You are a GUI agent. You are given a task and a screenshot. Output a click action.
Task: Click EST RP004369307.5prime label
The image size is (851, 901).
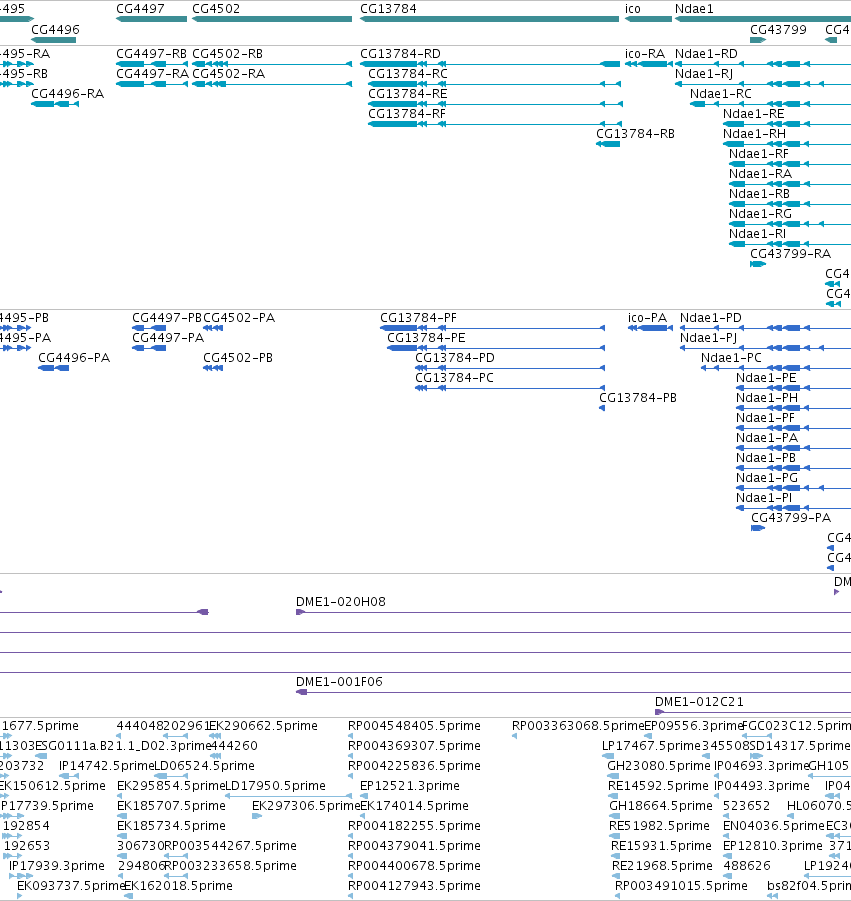414,745
